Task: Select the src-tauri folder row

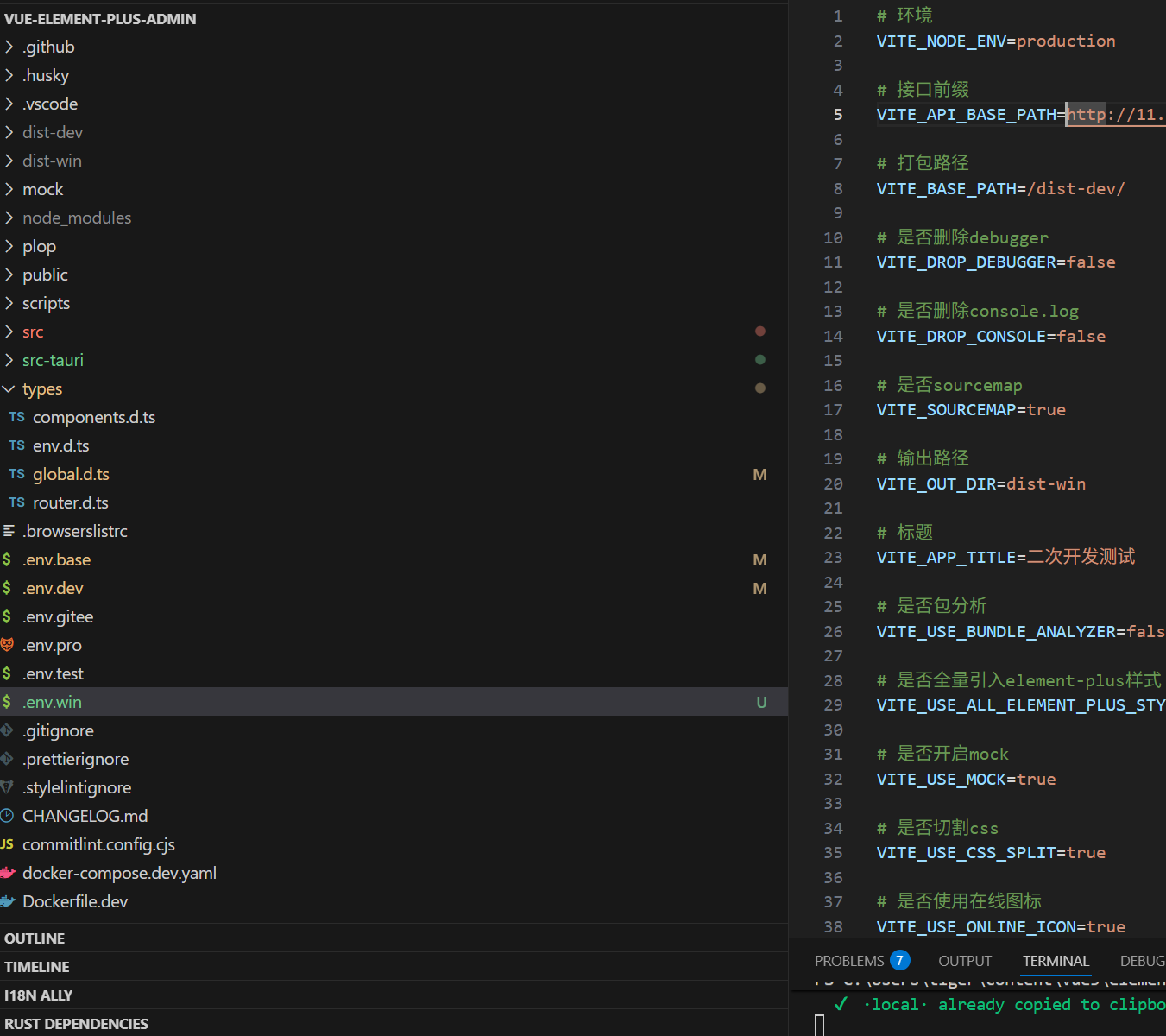Action: pos(394,360)
